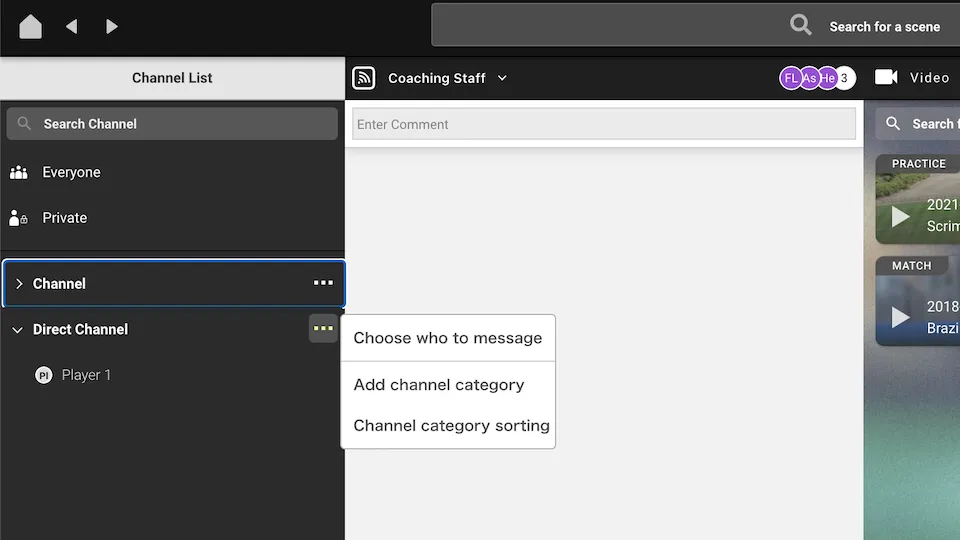Go to the home screen icon
The height and width of the screenshot is (540, 960).
point(30,26)
